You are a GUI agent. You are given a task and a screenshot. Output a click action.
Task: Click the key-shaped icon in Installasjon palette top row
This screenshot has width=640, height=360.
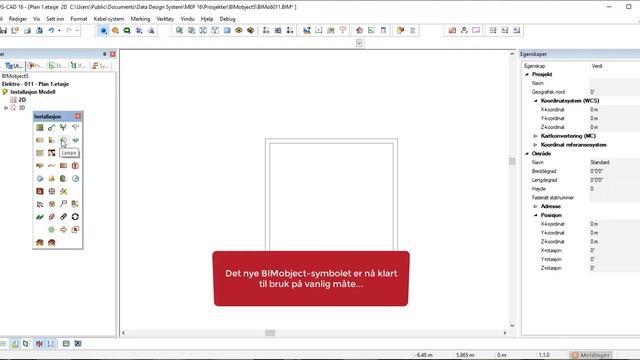51,128
